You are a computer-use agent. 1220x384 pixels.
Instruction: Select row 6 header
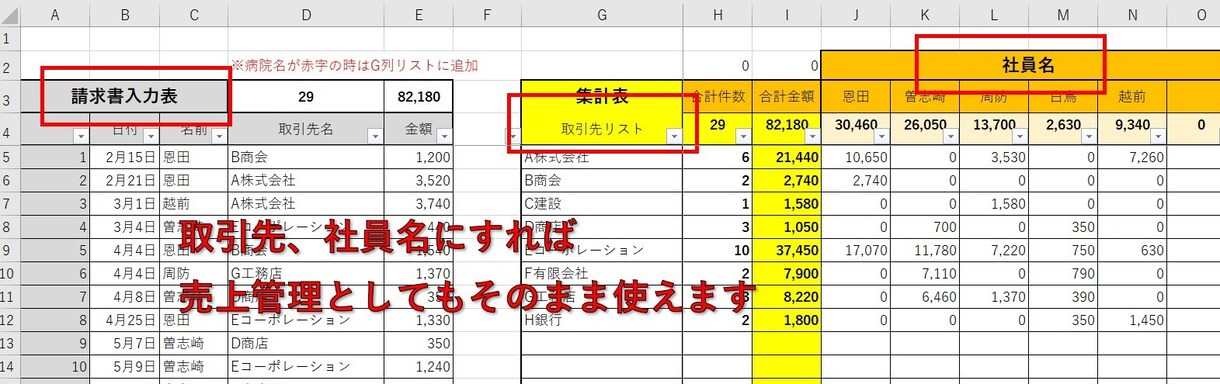(x=9, y=180)
